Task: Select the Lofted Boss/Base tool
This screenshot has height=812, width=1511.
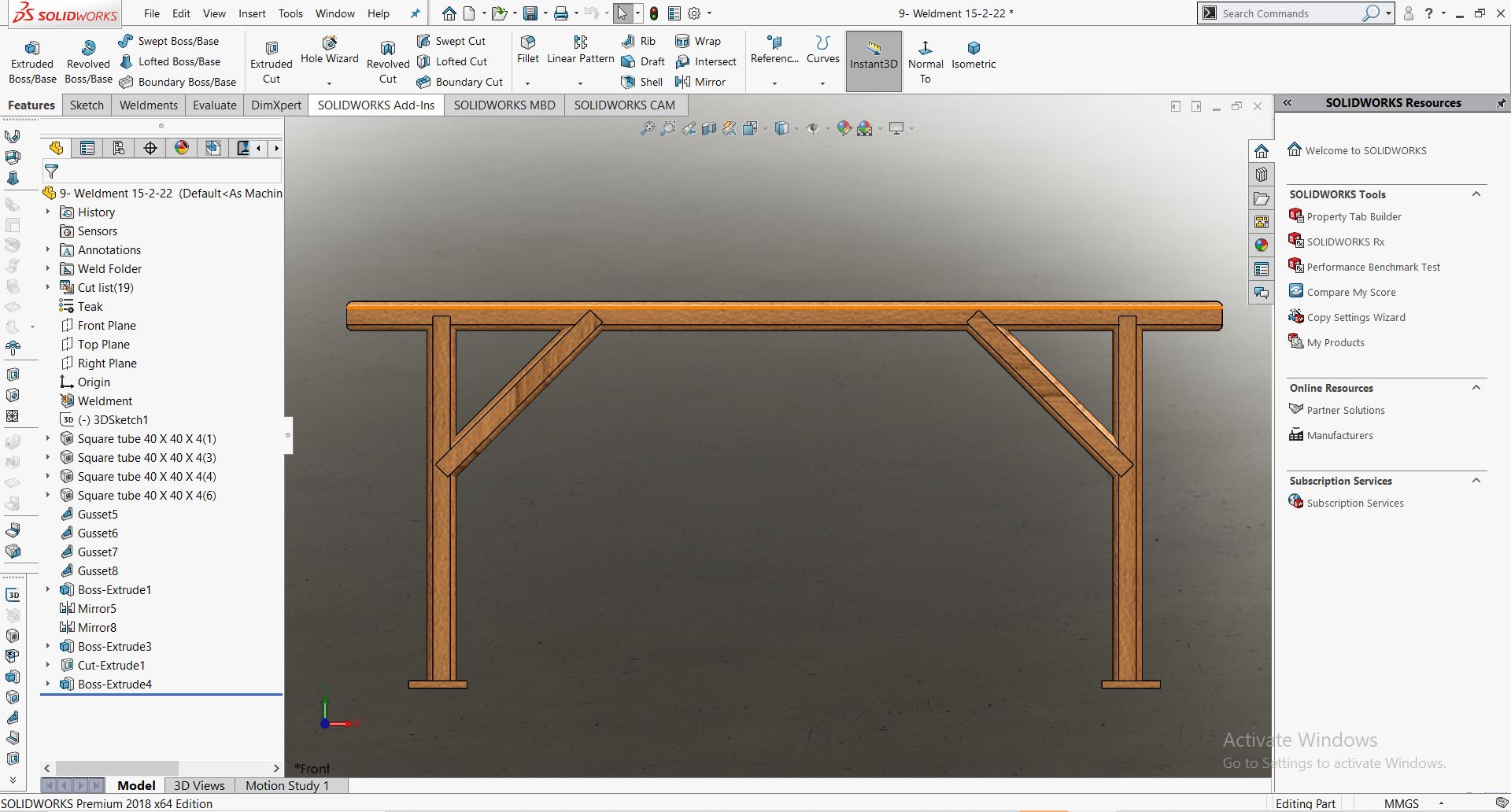Action: 169,61
